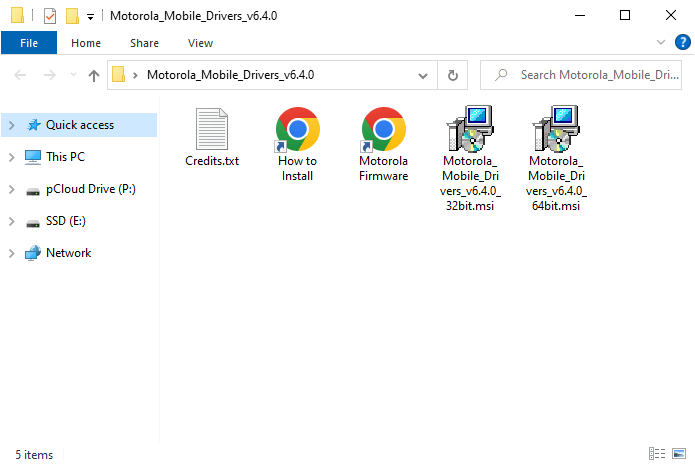Click the 5 items status bar text
The width and height of the screenshot is (695, 467).
(34, 455)
